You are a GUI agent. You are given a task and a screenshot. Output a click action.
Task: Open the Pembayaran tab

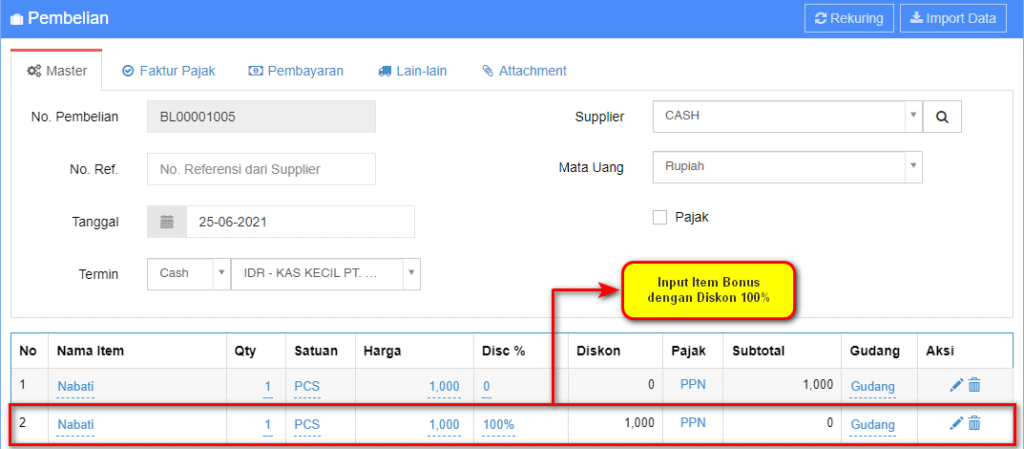296,71
